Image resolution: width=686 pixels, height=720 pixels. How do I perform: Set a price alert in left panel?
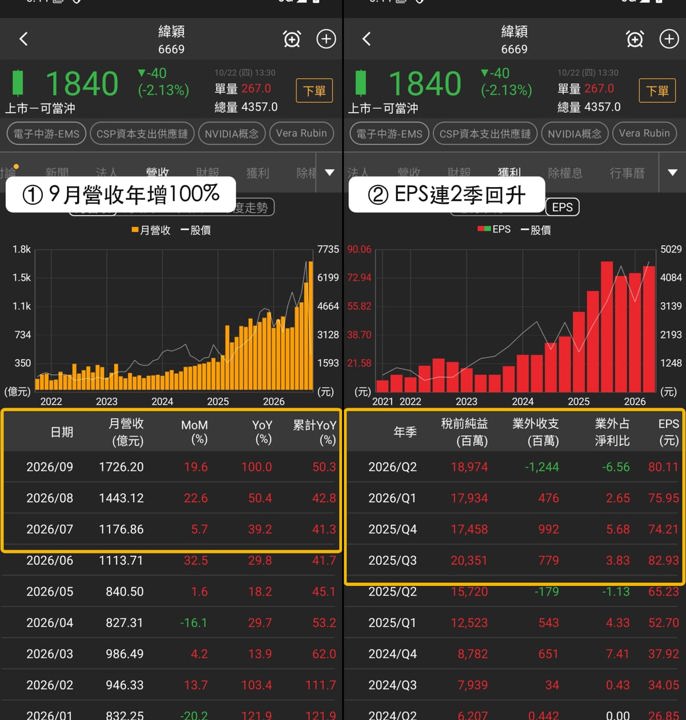[292, 39]
